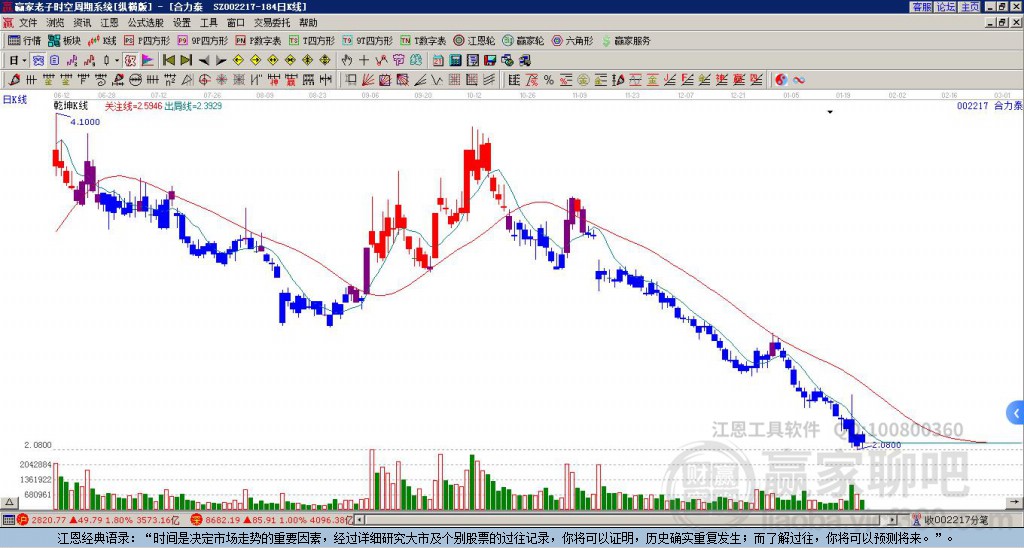Select the red target circle tool
Image resolution: width=1024 pixels, height=548 pixels.
pyautogui.click(x=204, y=80)
